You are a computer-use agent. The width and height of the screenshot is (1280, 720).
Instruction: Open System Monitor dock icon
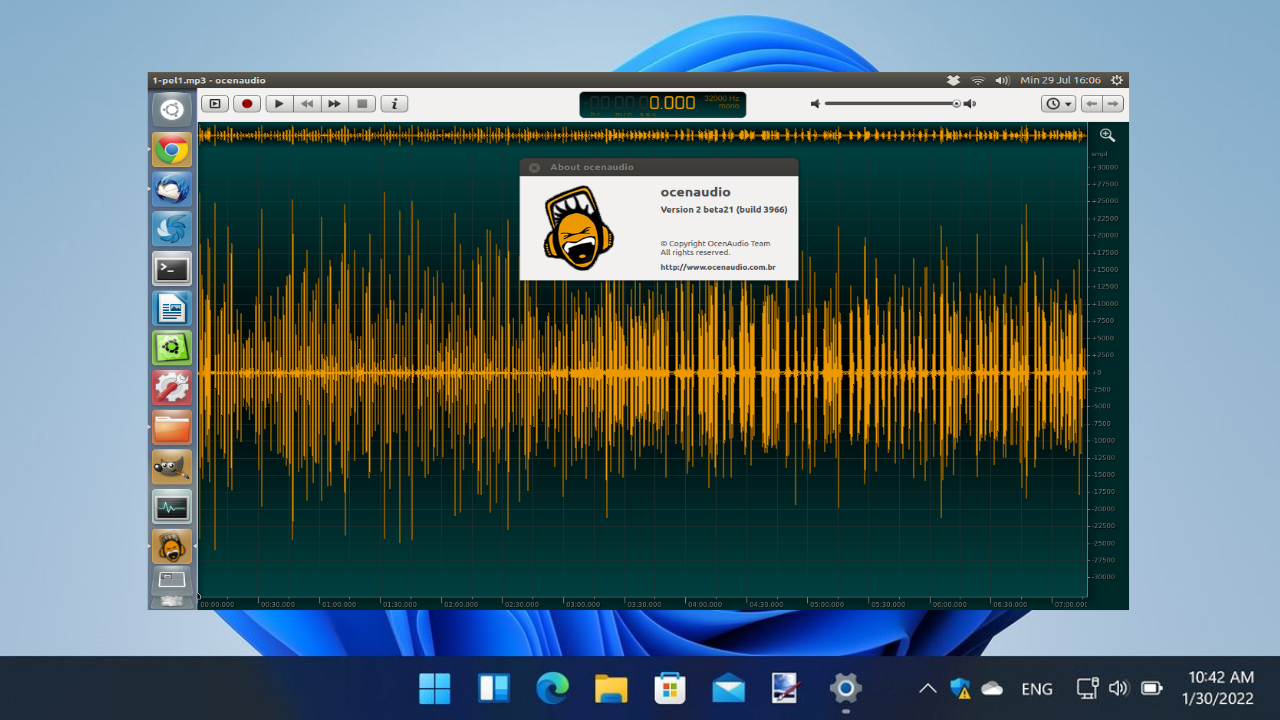click(x=172, y=507)
